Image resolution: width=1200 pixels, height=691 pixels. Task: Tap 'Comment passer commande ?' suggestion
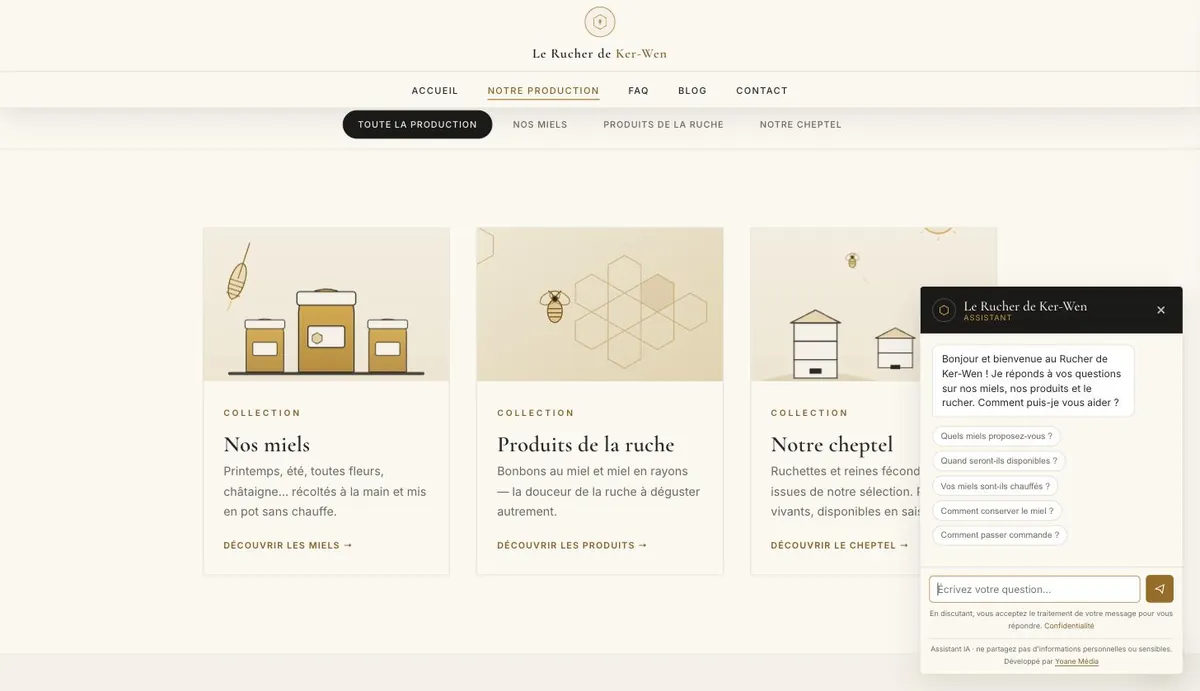[x=1000, y=535]
